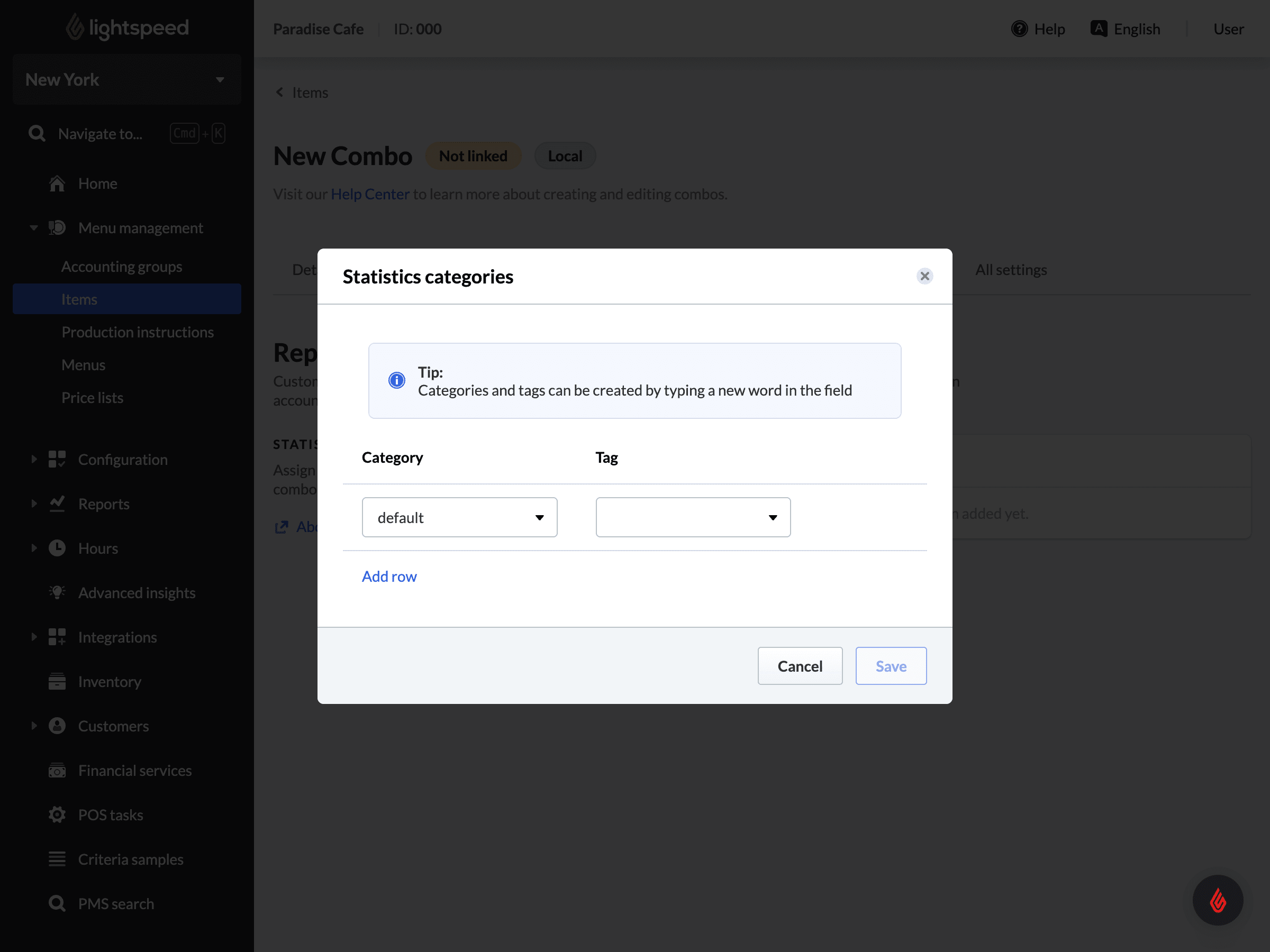Viewport: 1270px width, 952px height.
Task: Click the Navigate to search input field
Action: click(x=127, y=133)
